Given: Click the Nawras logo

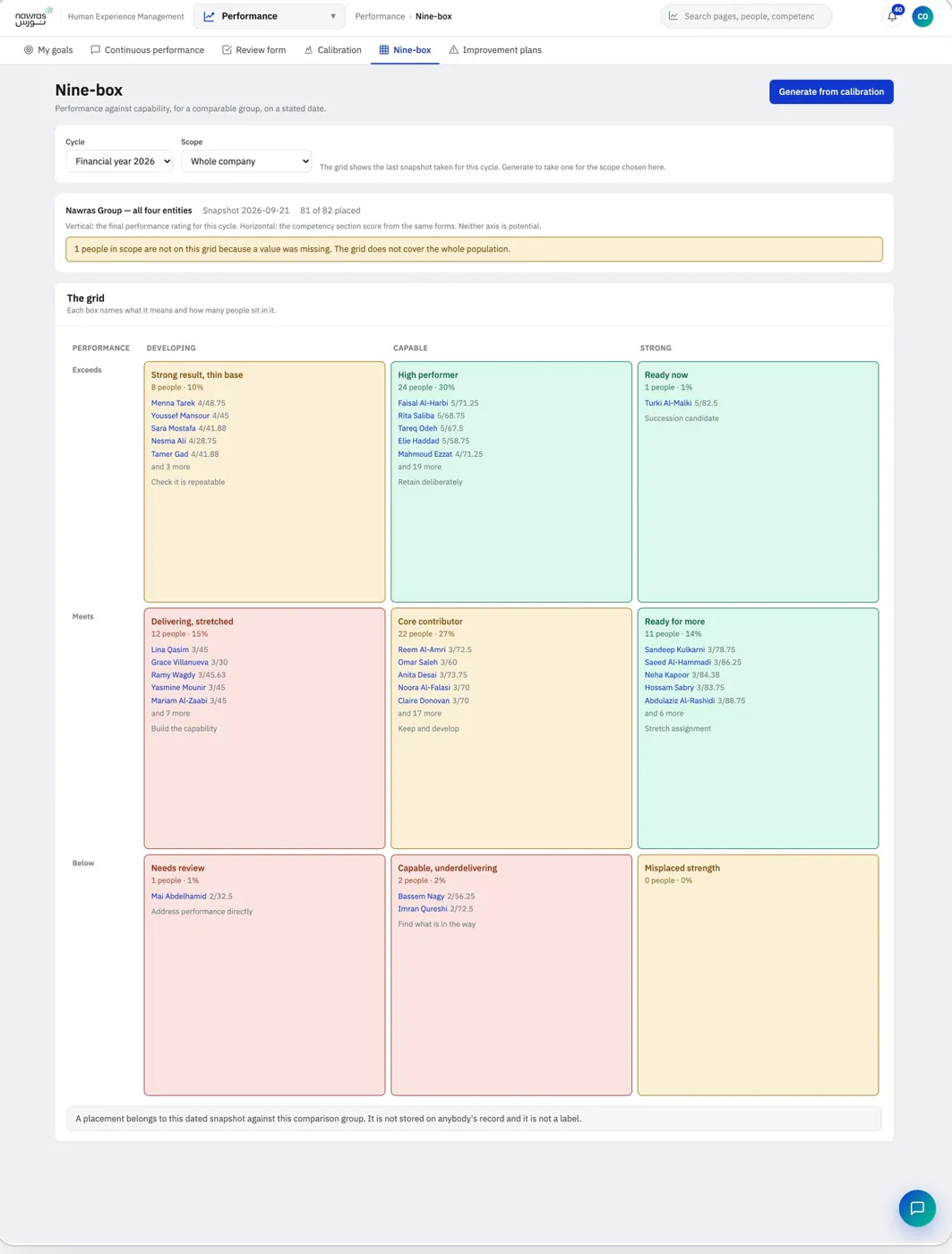Looking at the screenshot, I should 34,16.
